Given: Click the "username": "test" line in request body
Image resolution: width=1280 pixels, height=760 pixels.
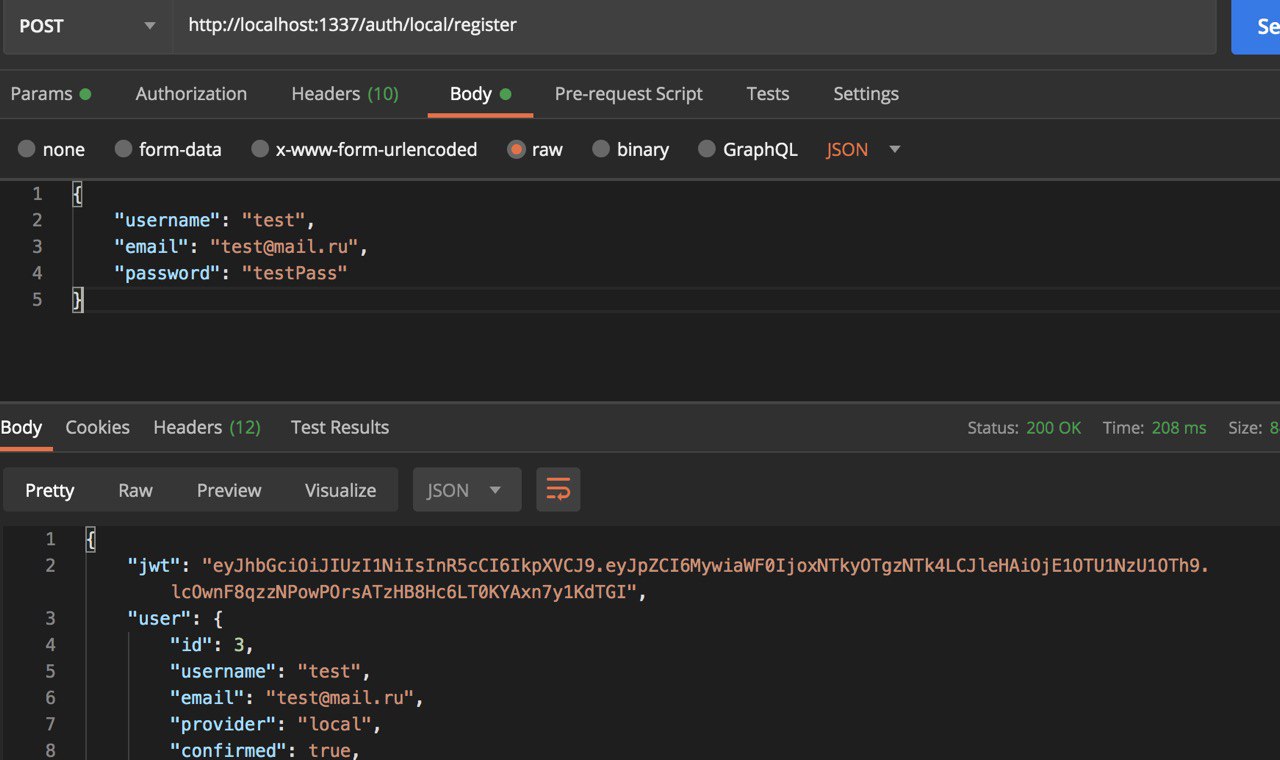Looking at the screenshot, I should [x=215, y=220].
